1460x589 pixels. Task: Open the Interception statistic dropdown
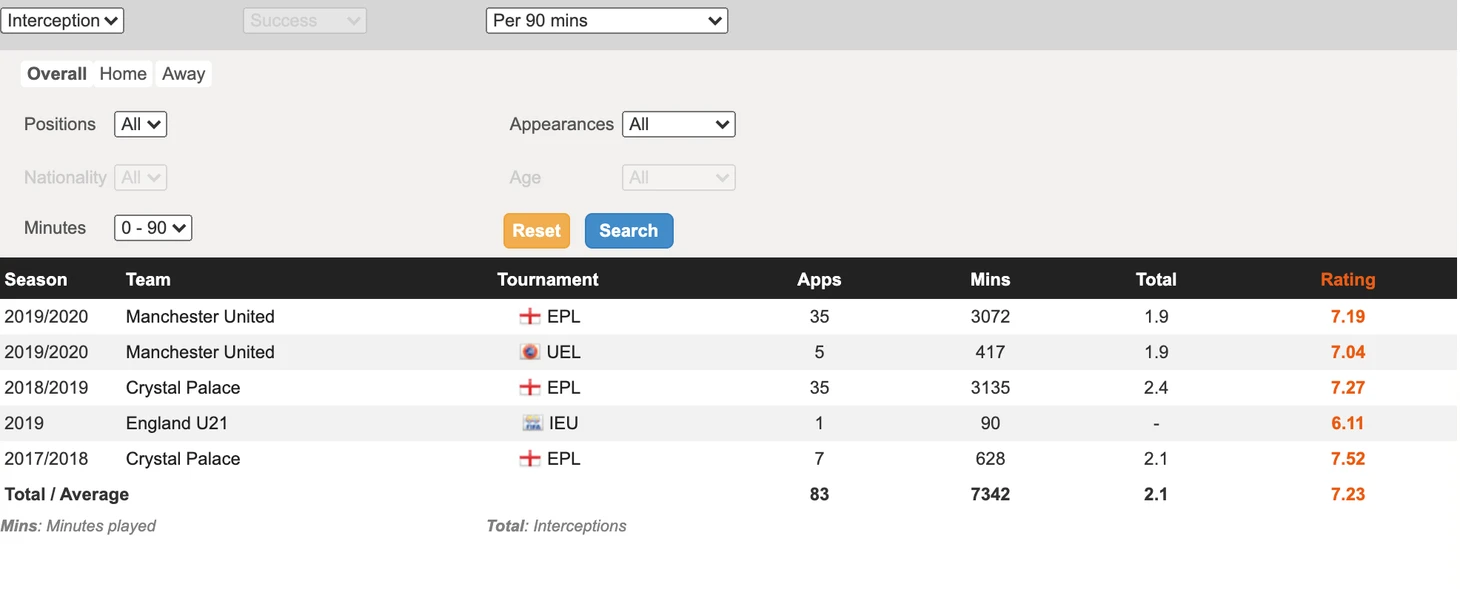tap(62, 20)
